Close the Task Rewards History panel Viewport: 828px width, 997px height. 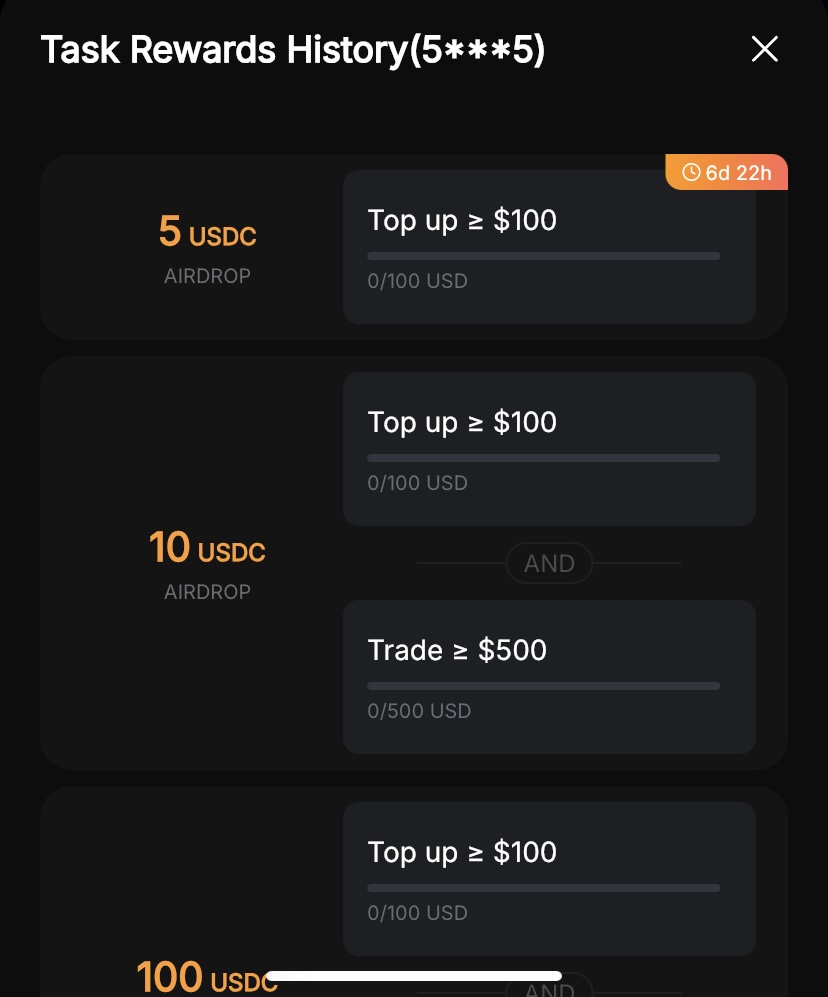pos(765,49)
